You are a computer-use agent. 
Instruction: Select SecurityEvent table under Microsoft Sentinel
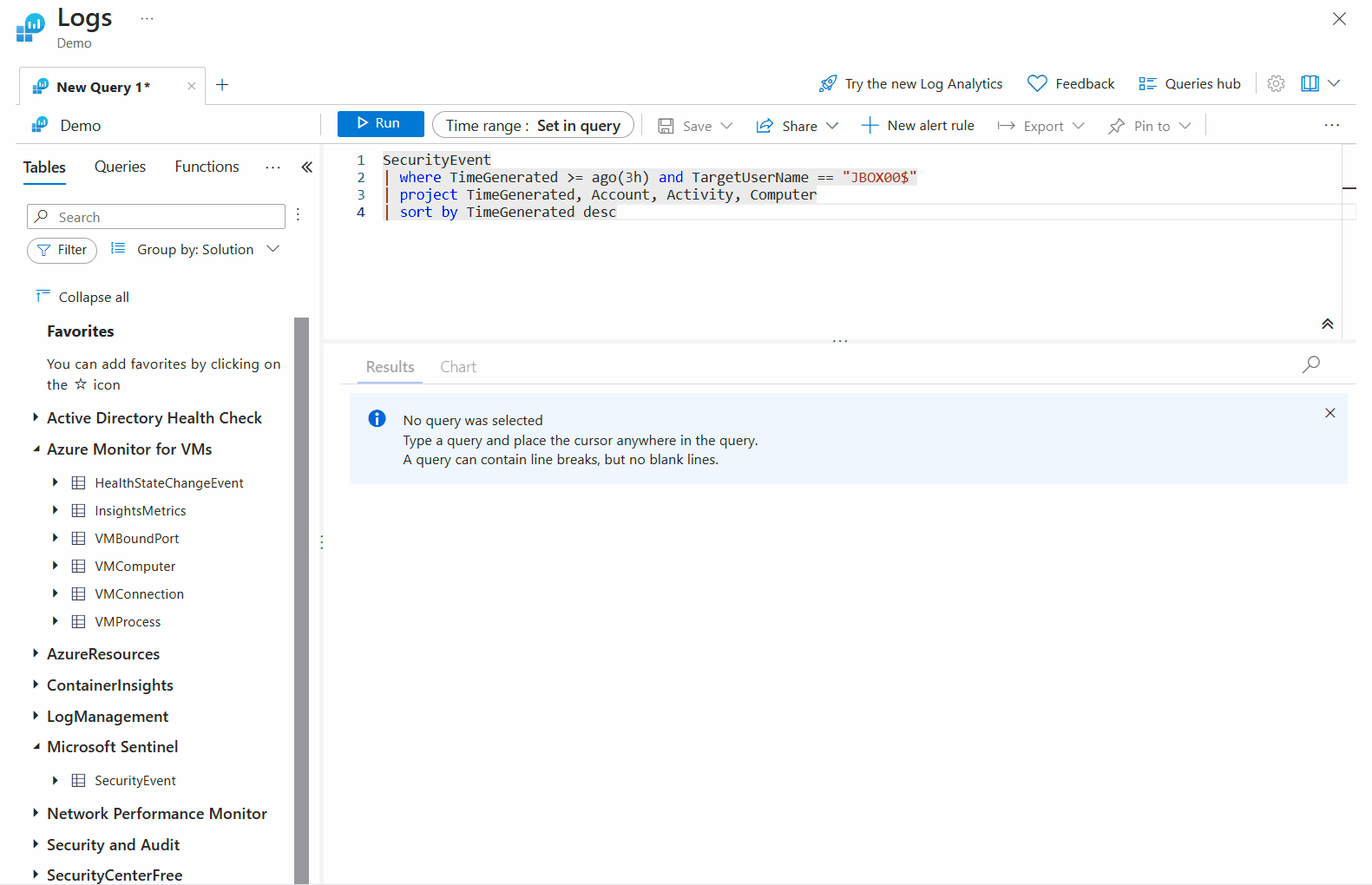point(135,781)
